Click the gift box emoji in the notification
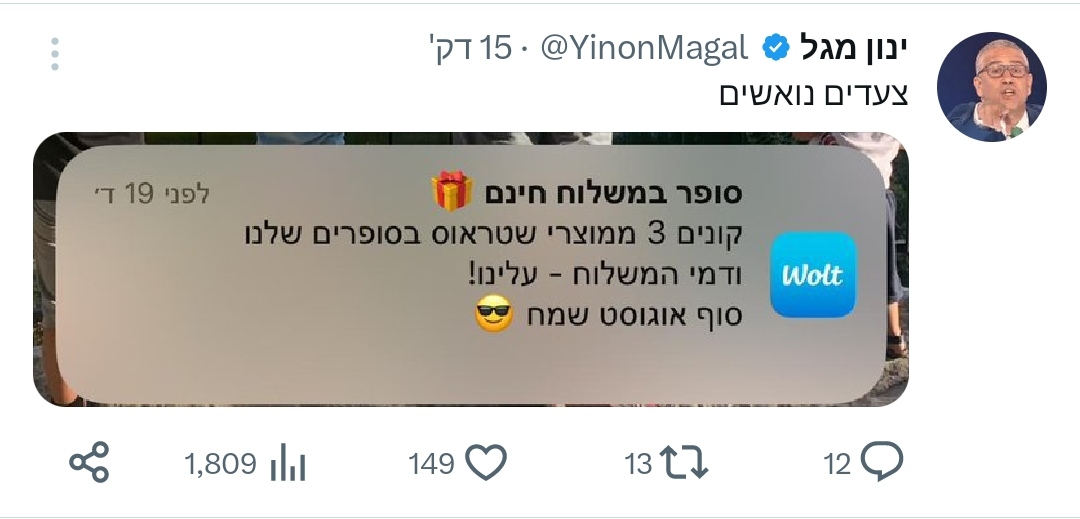This screenshot has height=519, width=1080. [452, 191]
